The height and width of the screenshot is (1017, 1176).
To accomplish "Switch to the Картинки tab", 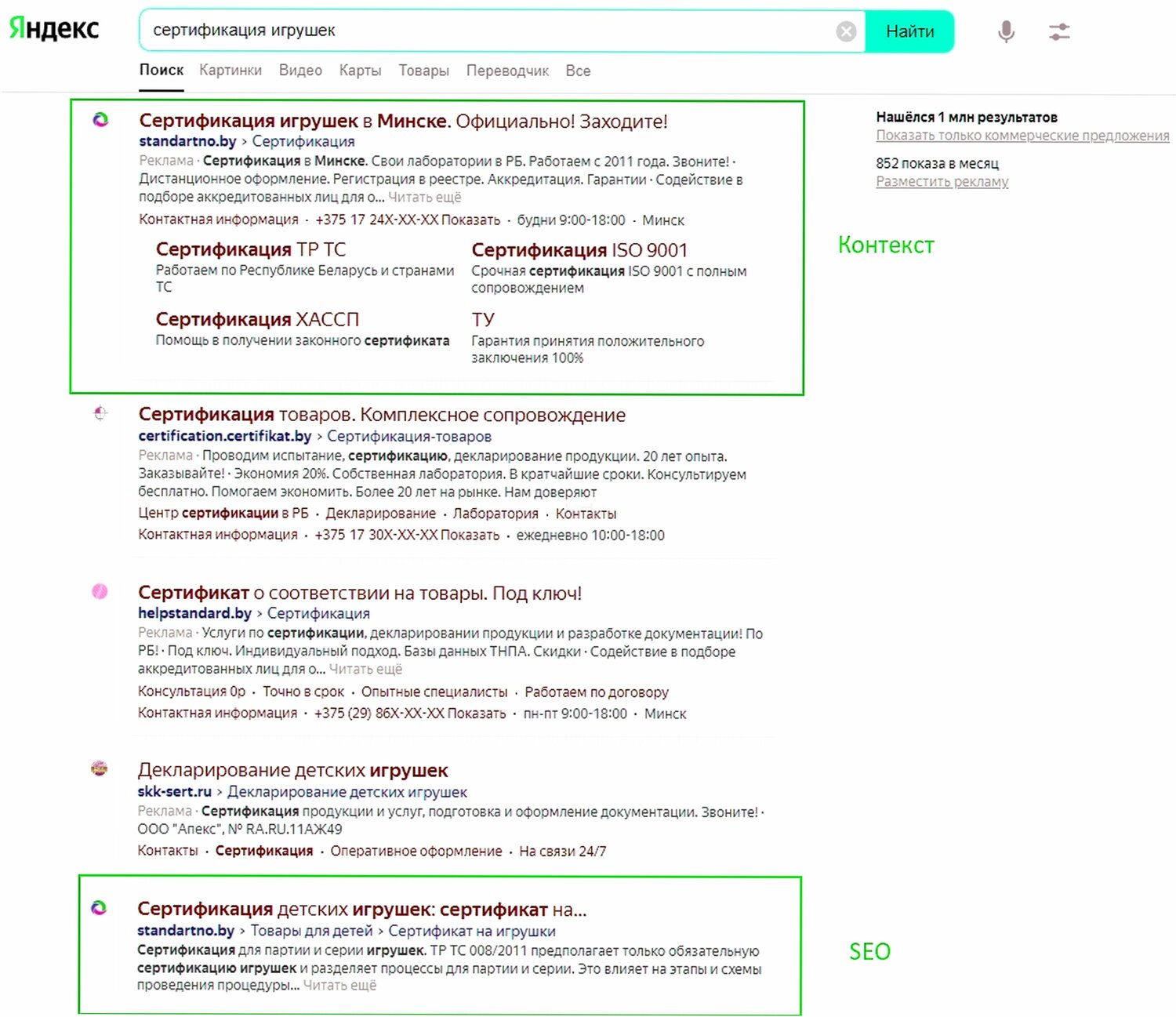I will click(230, 71).
